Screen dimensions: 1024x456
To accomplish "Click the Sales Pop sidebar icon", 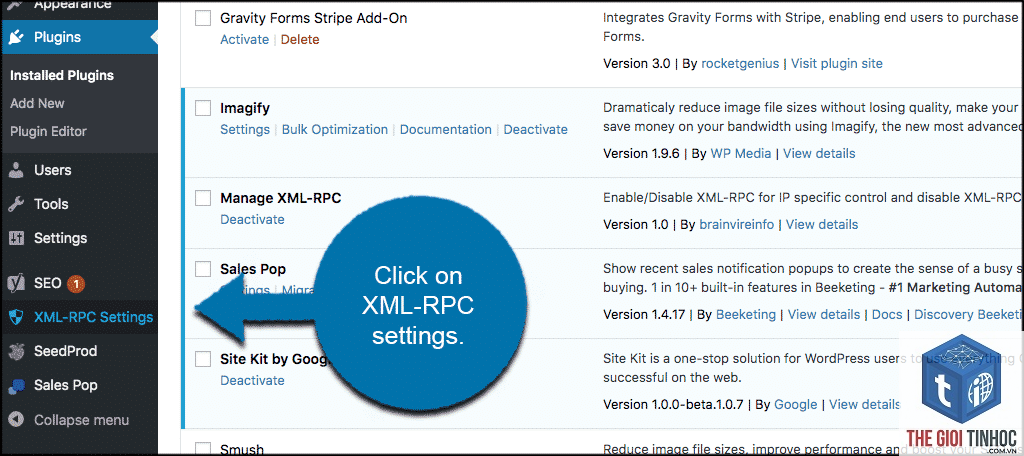I will click(x=16, y=385).
